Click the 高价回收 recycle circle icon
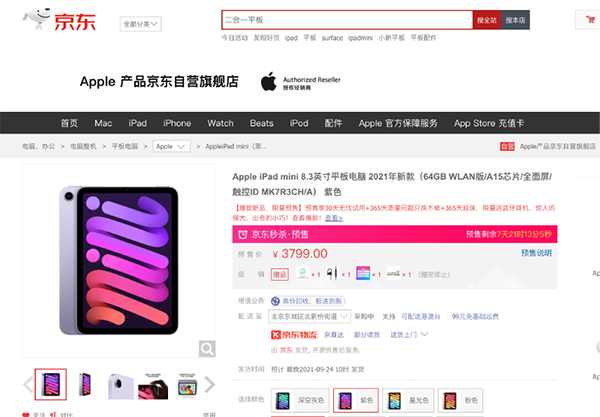Image resolution: width=600 pixels, height=417 pixels. [275, 301]
